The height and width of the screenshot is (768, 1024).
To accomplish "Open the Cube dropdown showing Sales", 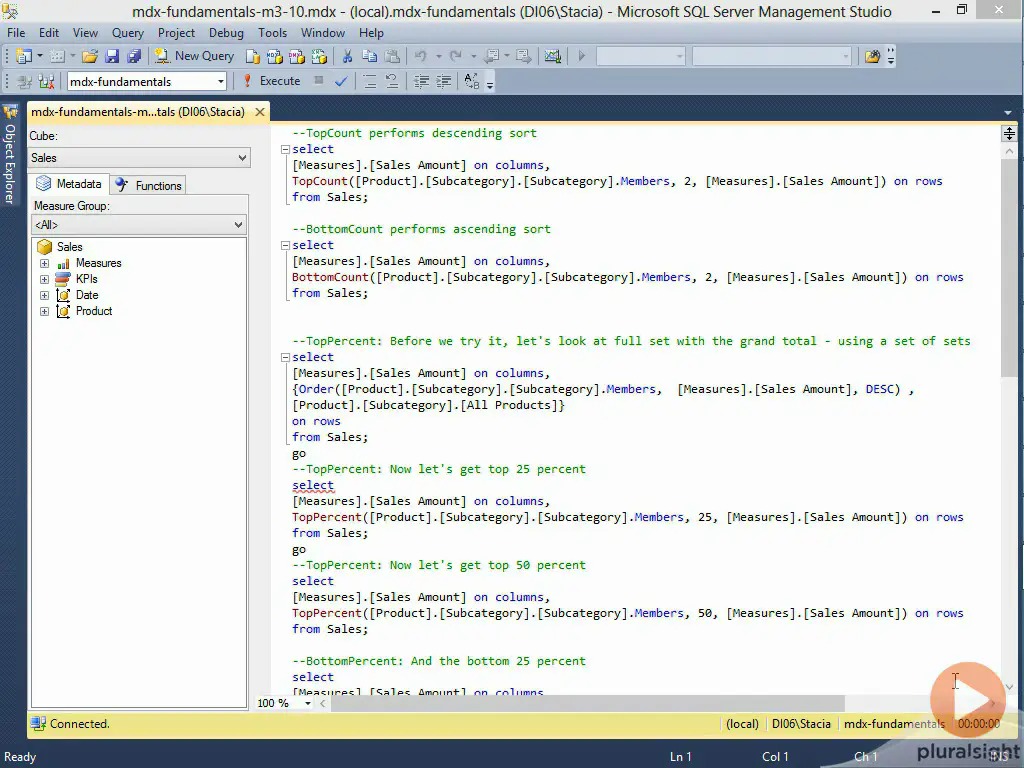I will pyautogui.click(x=140, y=158).
